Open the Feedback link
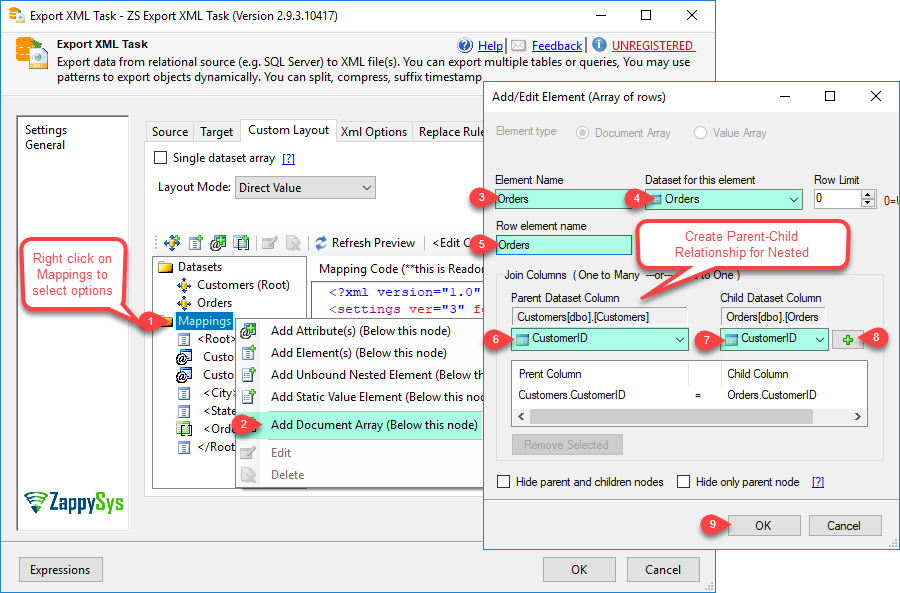 coord(557,46)
